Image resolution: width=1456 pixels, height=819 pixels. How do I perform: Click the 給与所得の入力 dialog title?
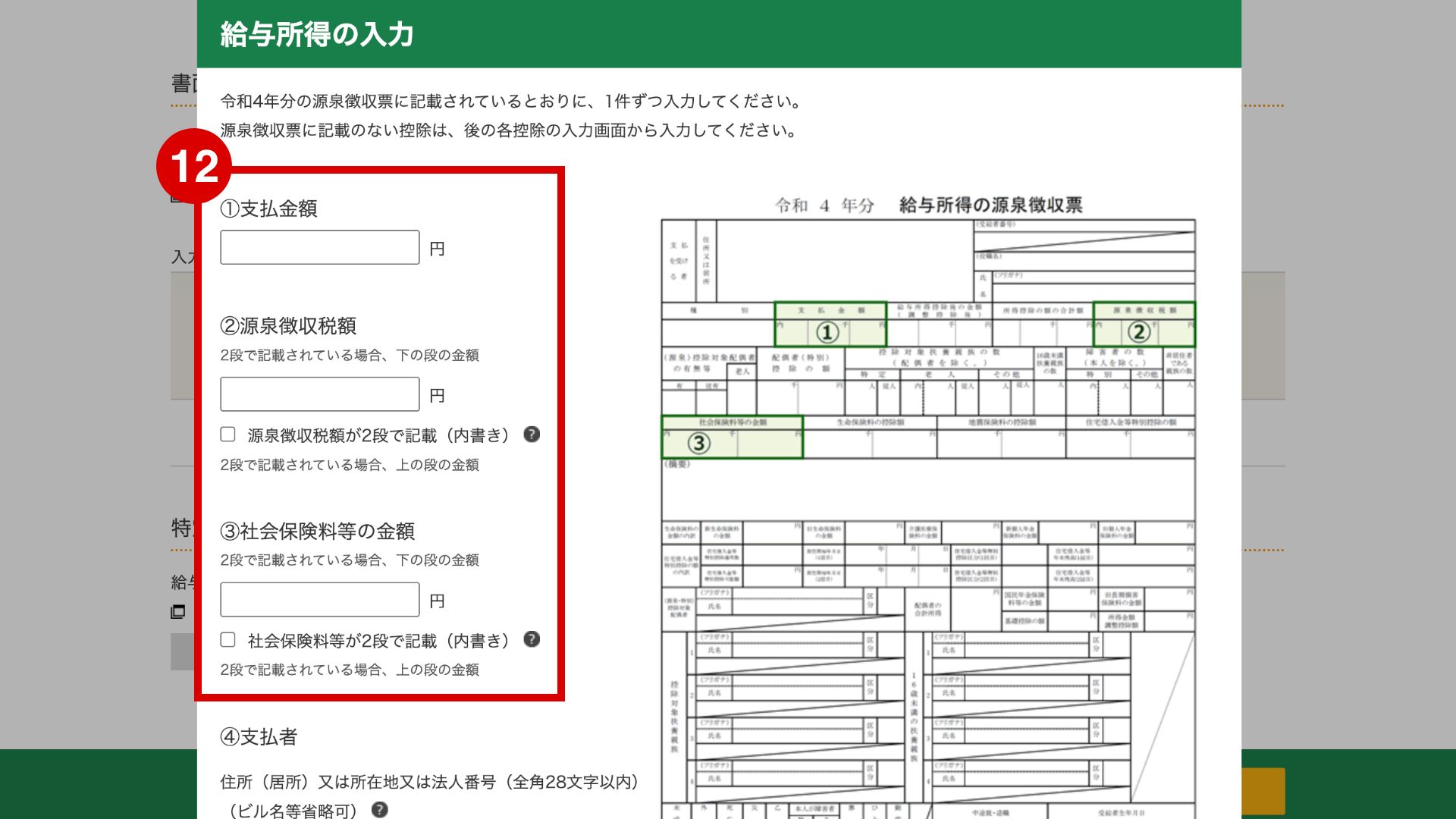[x=317, y=34]
